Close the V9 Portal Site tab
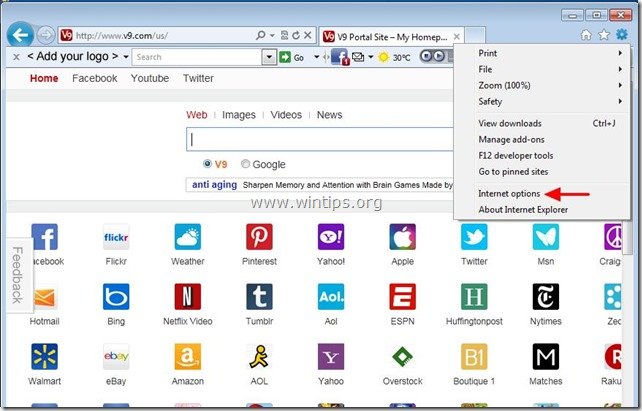This screenshot has height=411, width=642. [457, 37]
